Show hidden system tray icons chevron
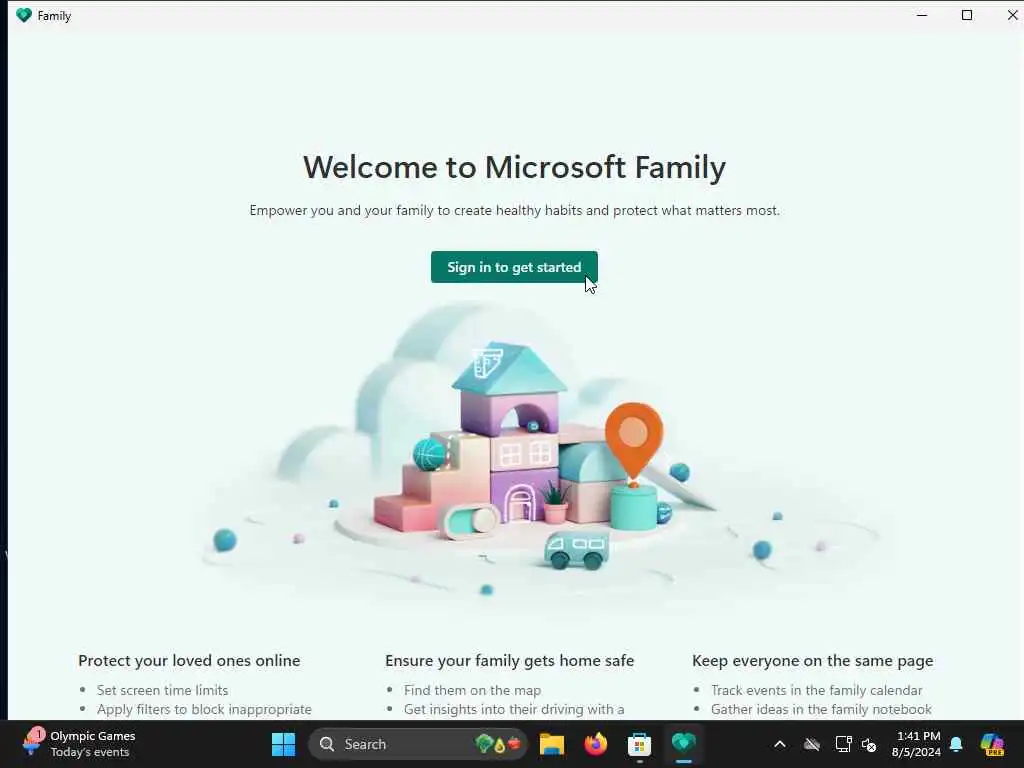The width and height of the screenshot is (1024, 768). tap(780, 744)
